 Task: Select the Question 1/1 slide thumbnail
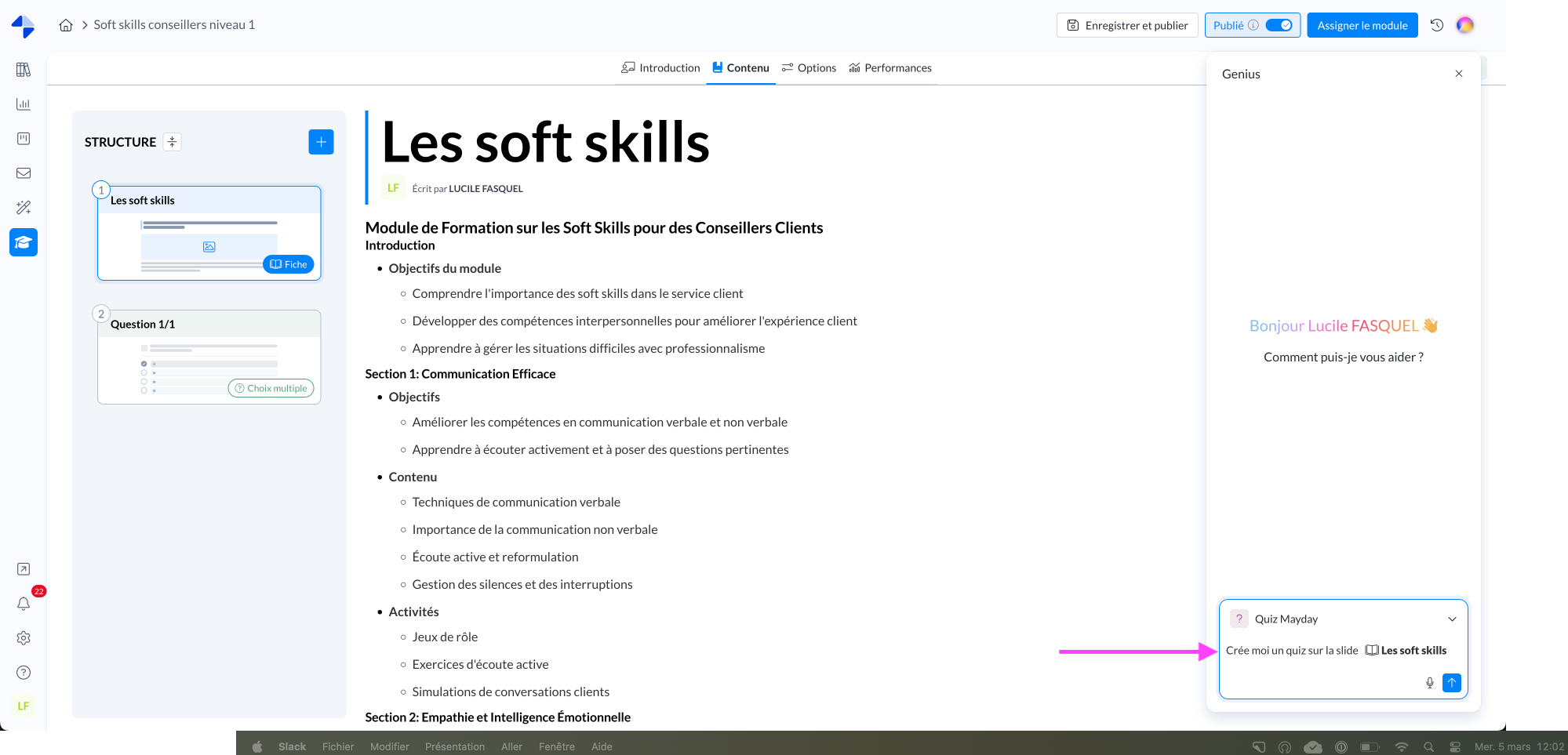209,358
